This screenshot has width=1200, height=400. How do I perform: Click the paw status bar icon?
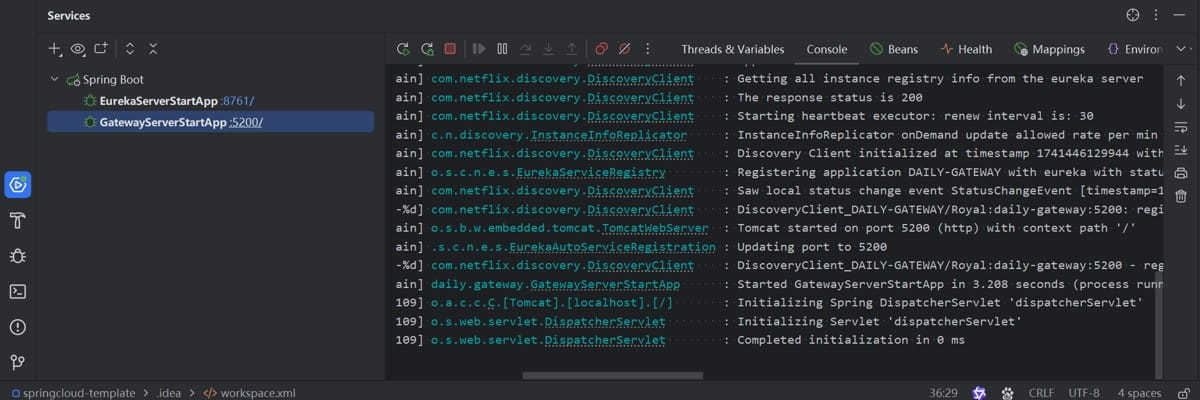[1008, 393]
